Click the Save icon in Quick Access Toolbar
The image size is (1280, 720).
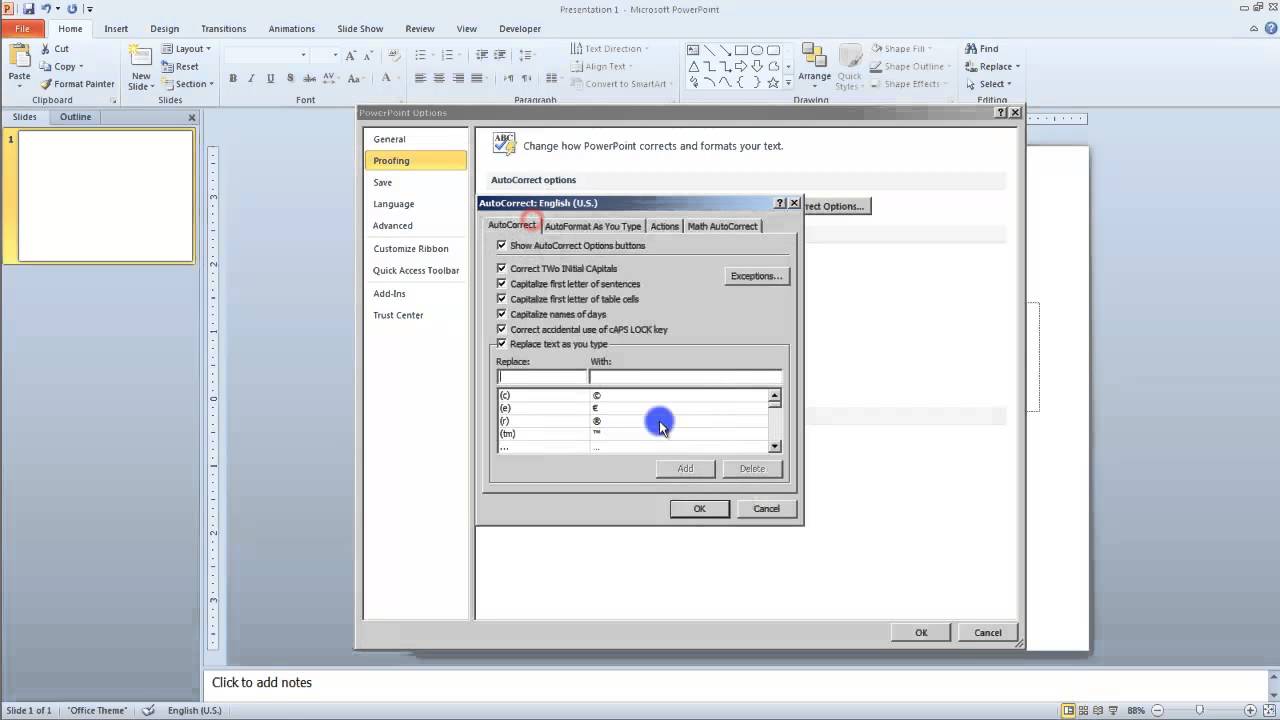click(x=28, y=9)
